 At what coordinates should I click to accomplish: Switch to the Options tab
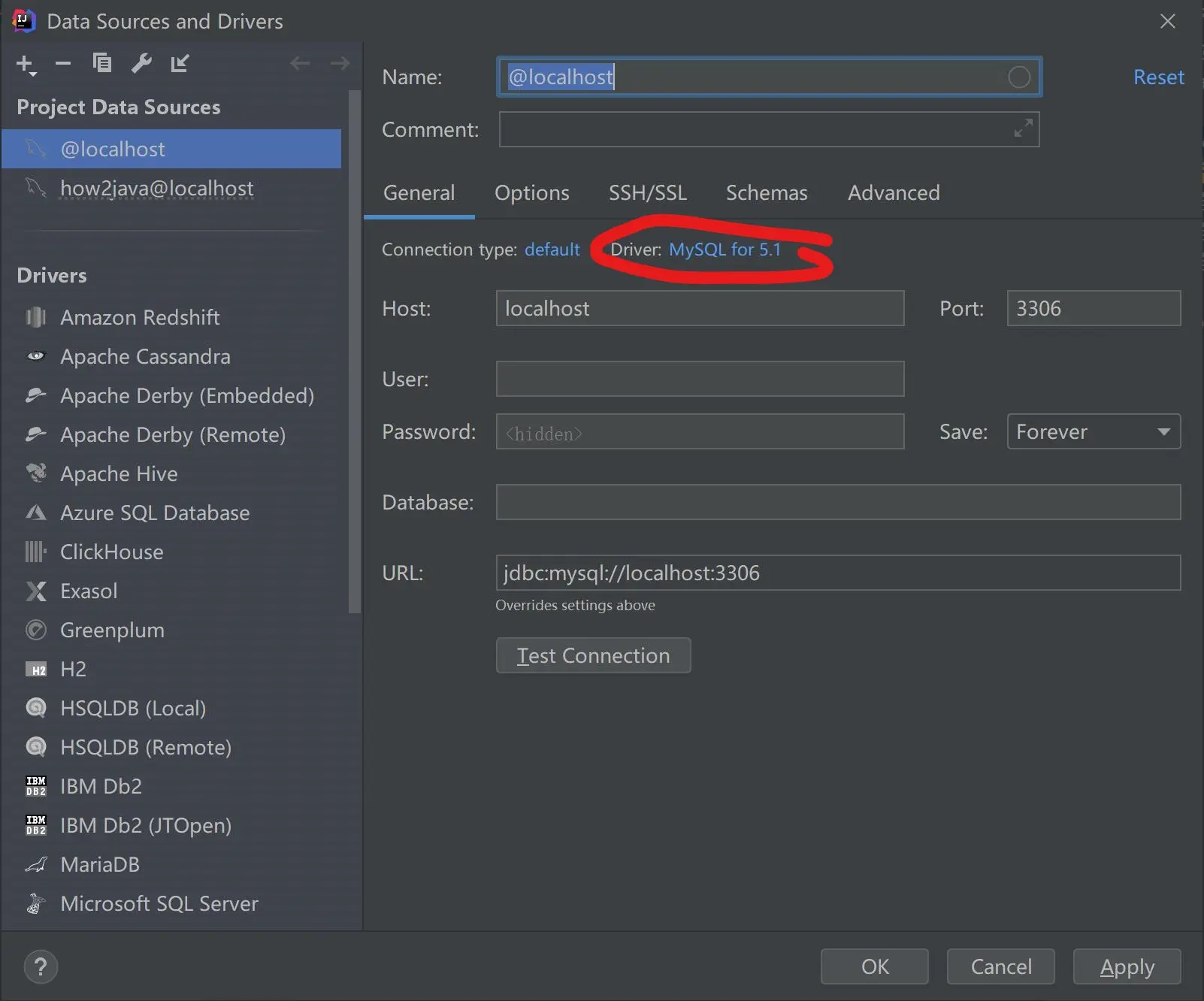coord(531,193)
